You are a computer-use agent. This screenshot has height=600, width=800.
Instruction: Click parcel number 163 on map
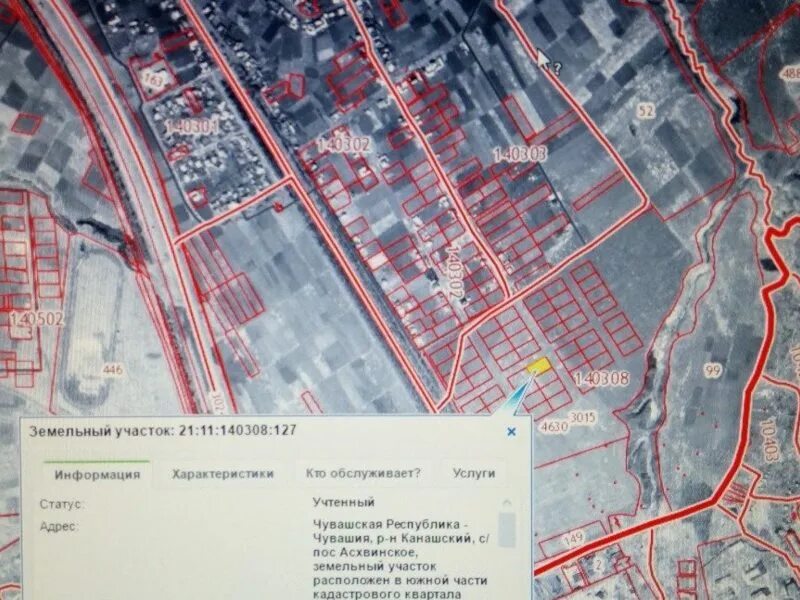[154, 81]
